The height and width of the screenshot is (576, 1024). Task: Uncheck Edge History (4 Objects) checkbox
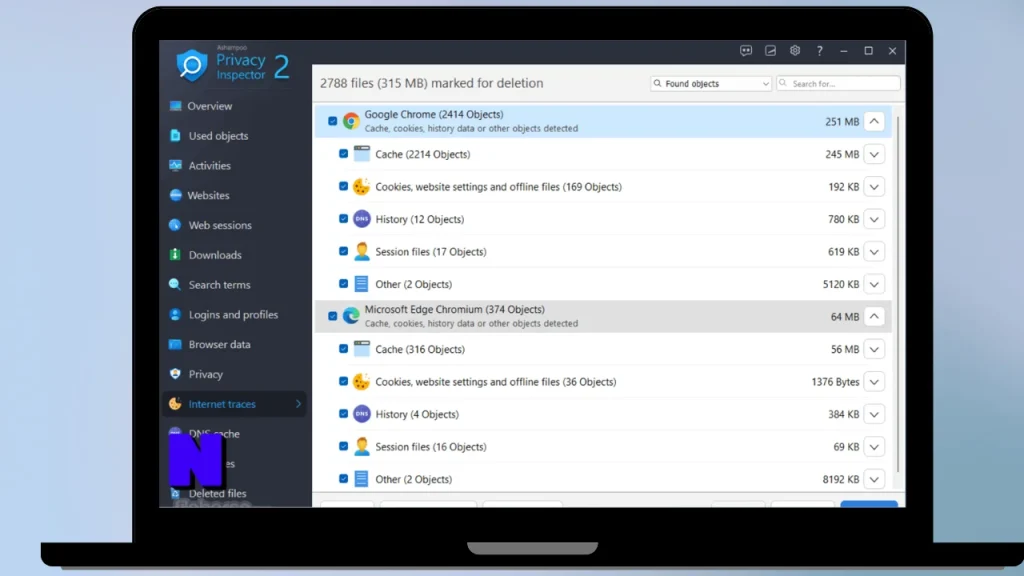(344, 413)
